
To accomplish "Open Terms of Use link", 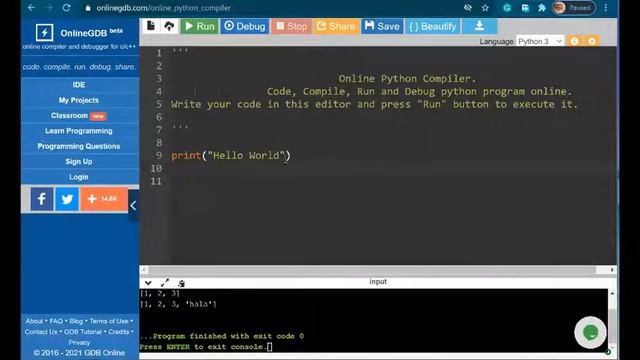I will 109,321.
